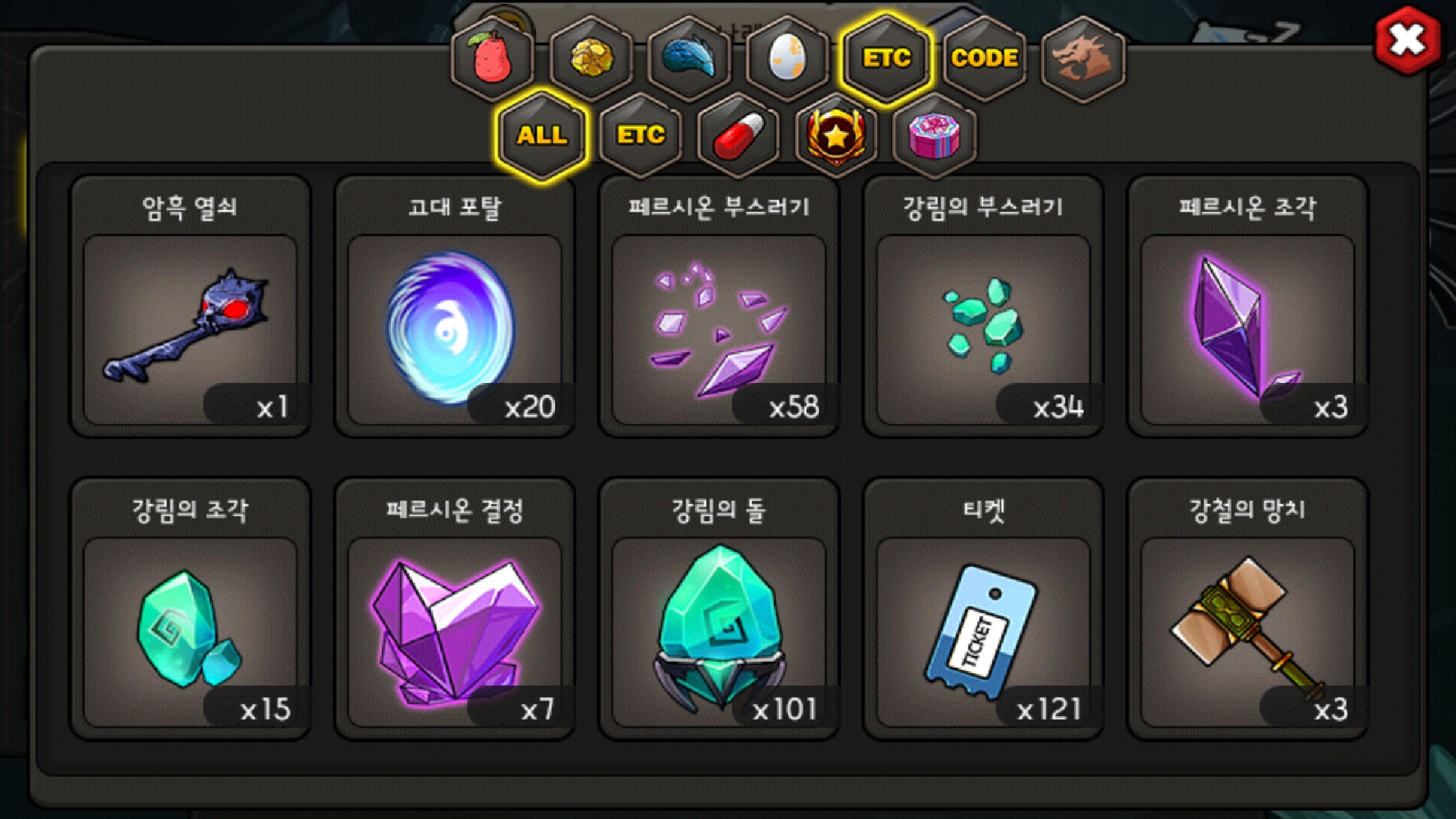Select the 암흑 열쇠 skull key item
The height and width of the screenshot is (819, 1456).
[x=190, y=306]
